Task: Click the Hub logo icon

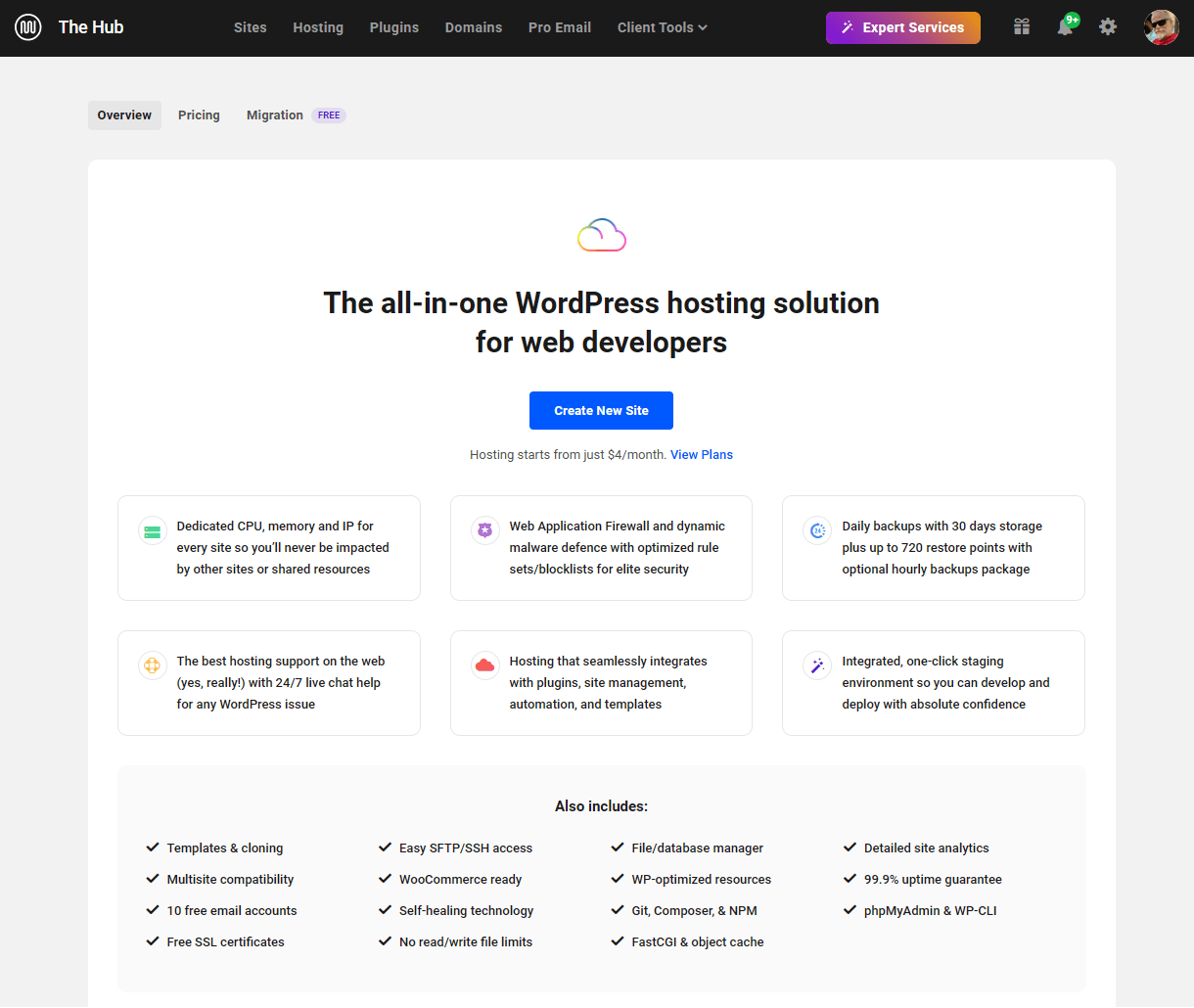Action: (x=27, y=26)
